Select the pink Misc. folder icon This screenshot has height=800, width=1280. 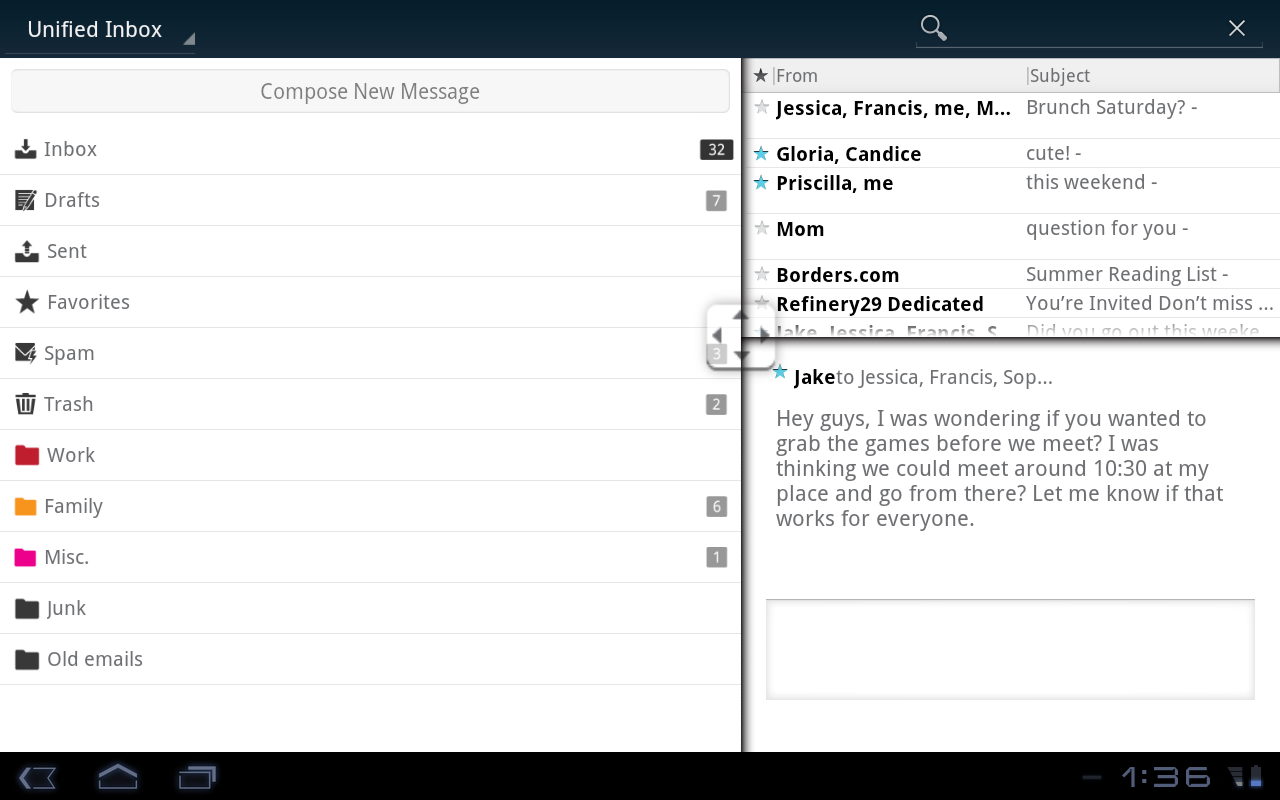point(26,557)
